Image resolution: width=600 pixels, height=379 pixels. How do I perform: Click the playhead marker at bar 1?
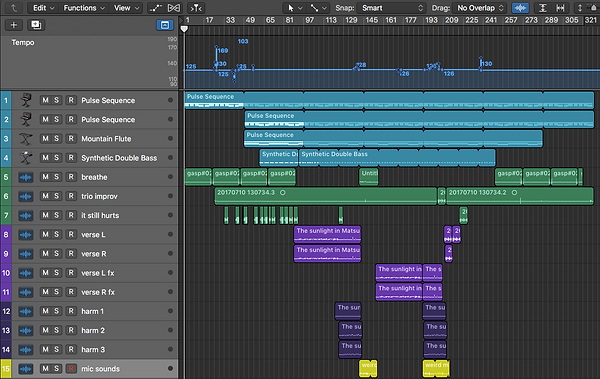tap(184, 29)
